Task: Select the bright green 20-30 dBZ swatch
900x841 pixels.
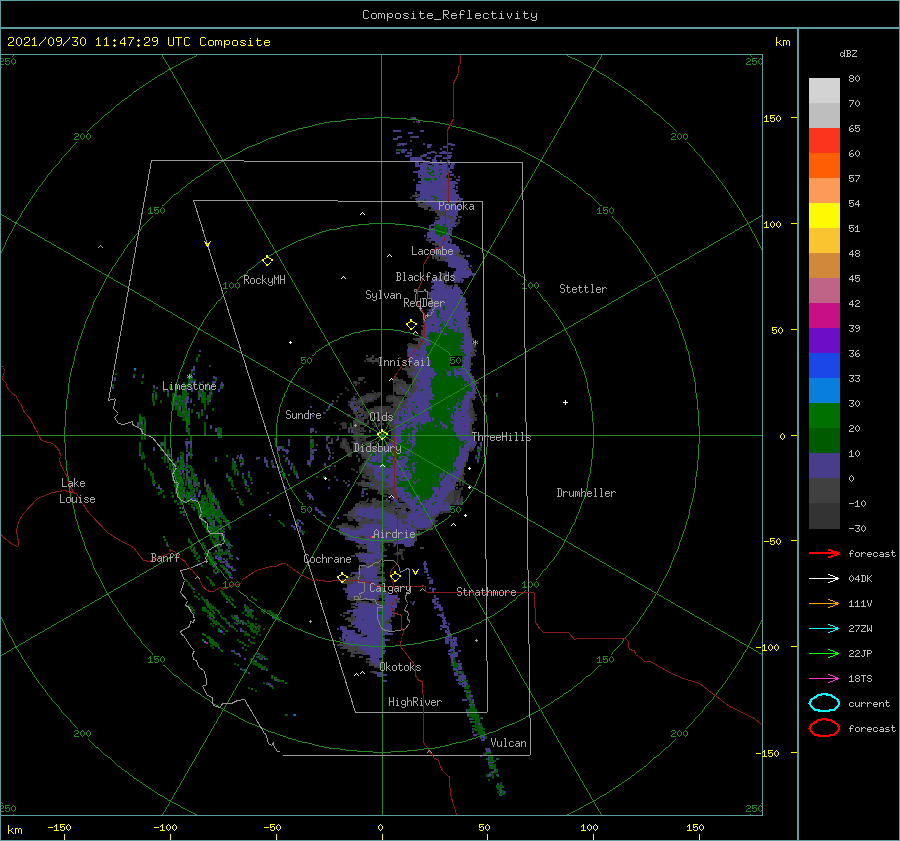Action: [x=824, y=416]
